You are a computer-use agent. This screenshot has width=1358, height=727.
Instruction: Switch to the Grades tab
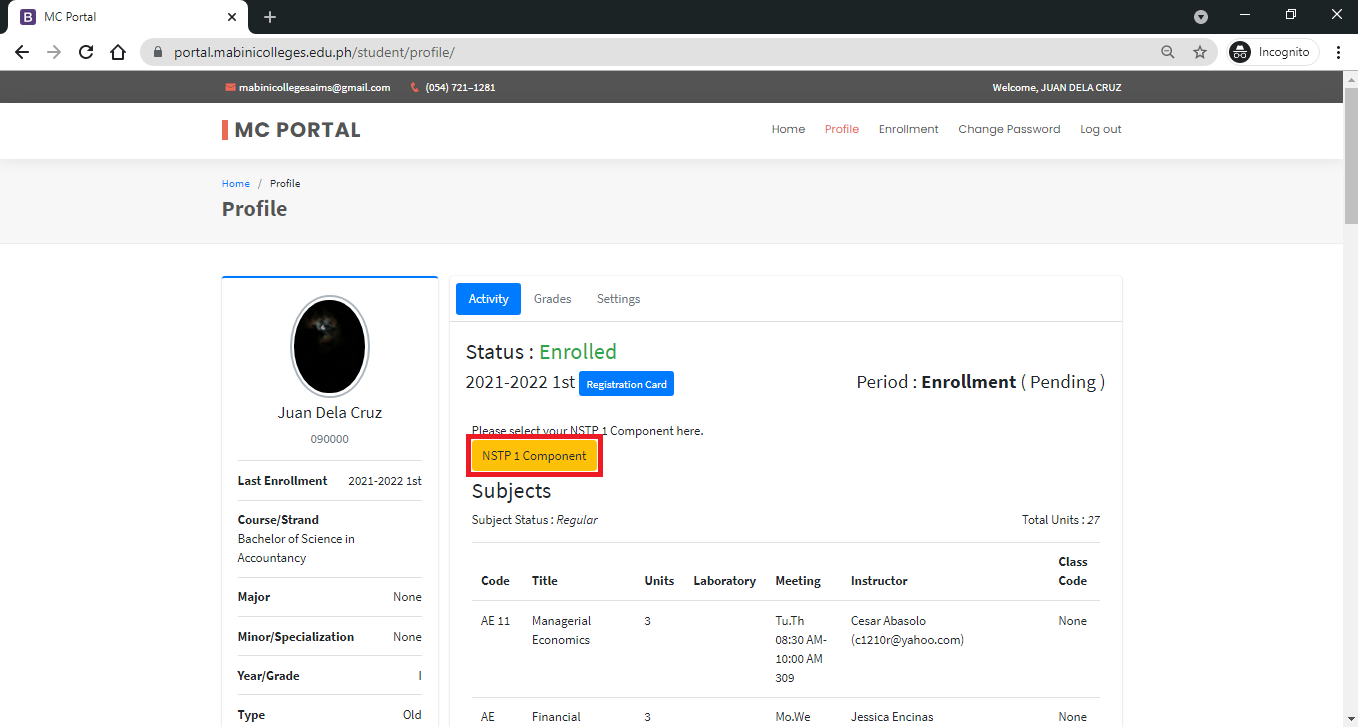(552, 299)
